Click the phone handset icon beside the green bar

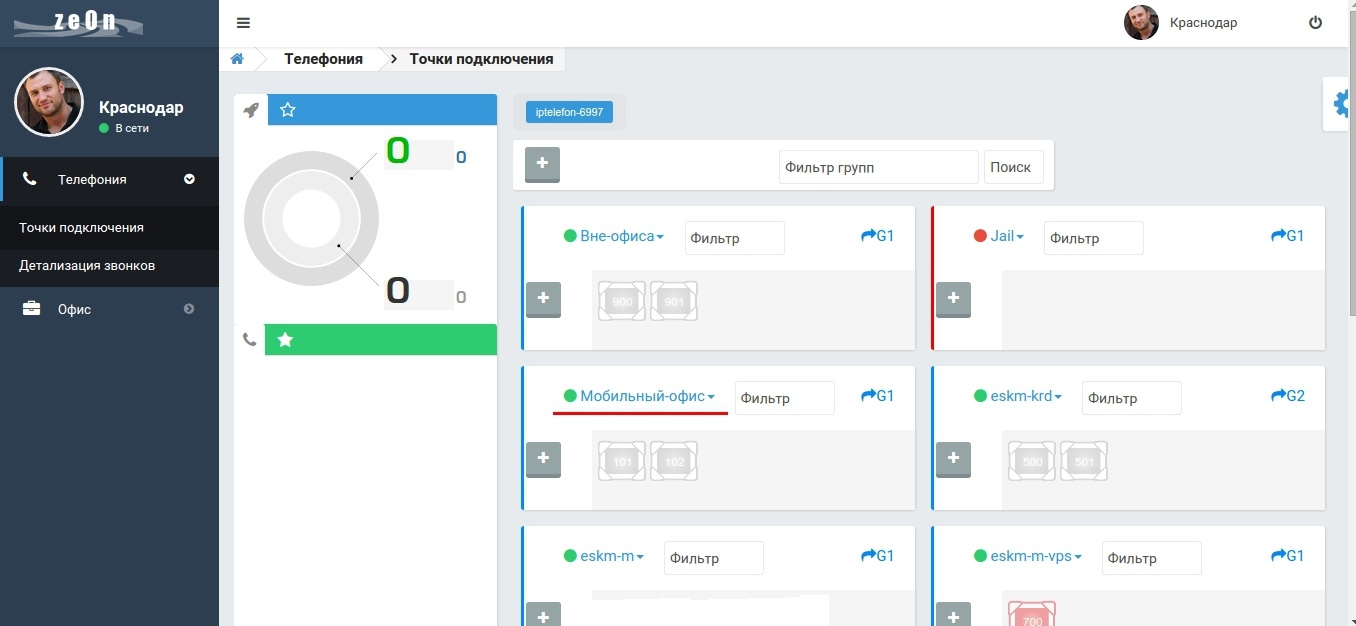click(x=249, y=339)
